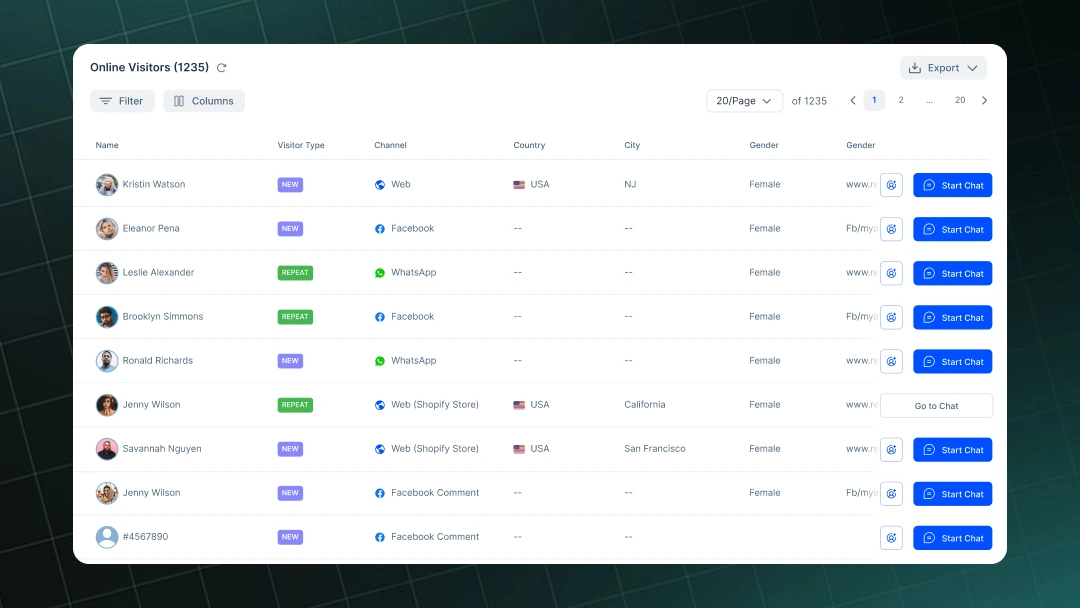
Task: Sort by the Channel column header
Action: [391, 145]
